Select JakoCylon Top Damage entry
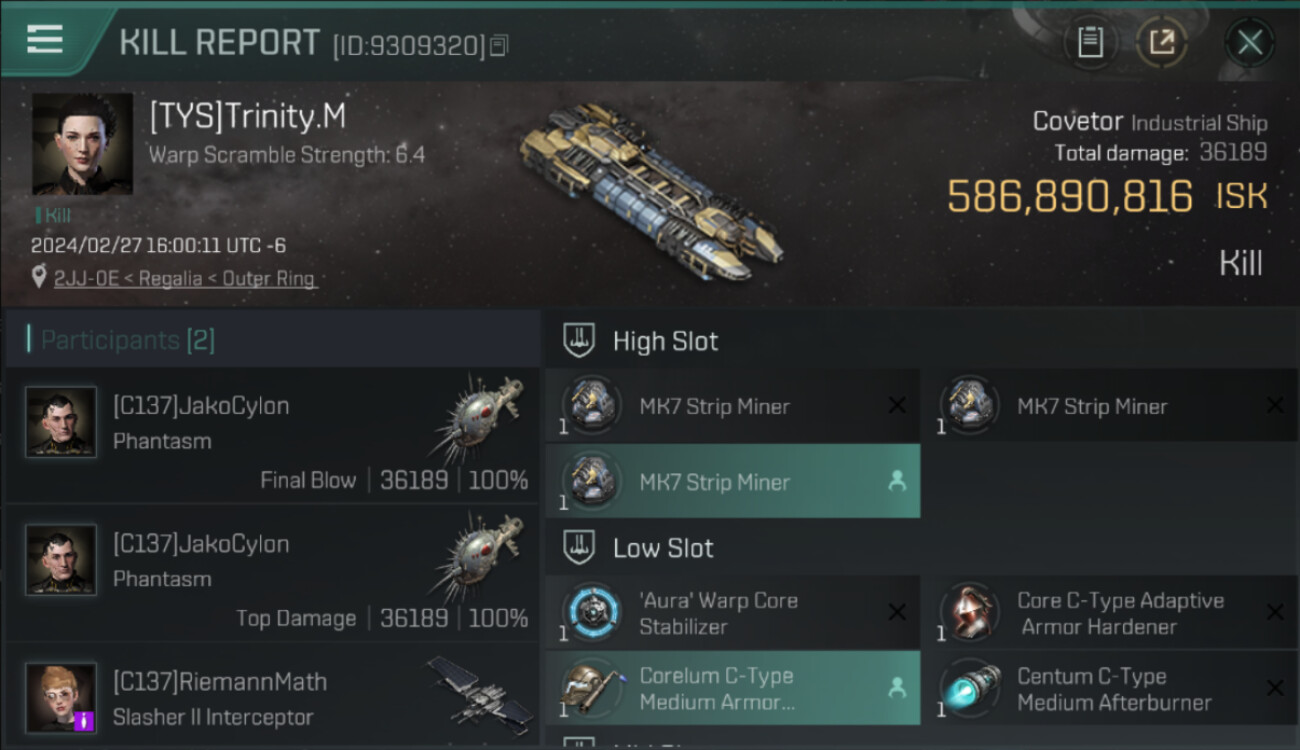Screen dimensions: 1300x750 272,573
